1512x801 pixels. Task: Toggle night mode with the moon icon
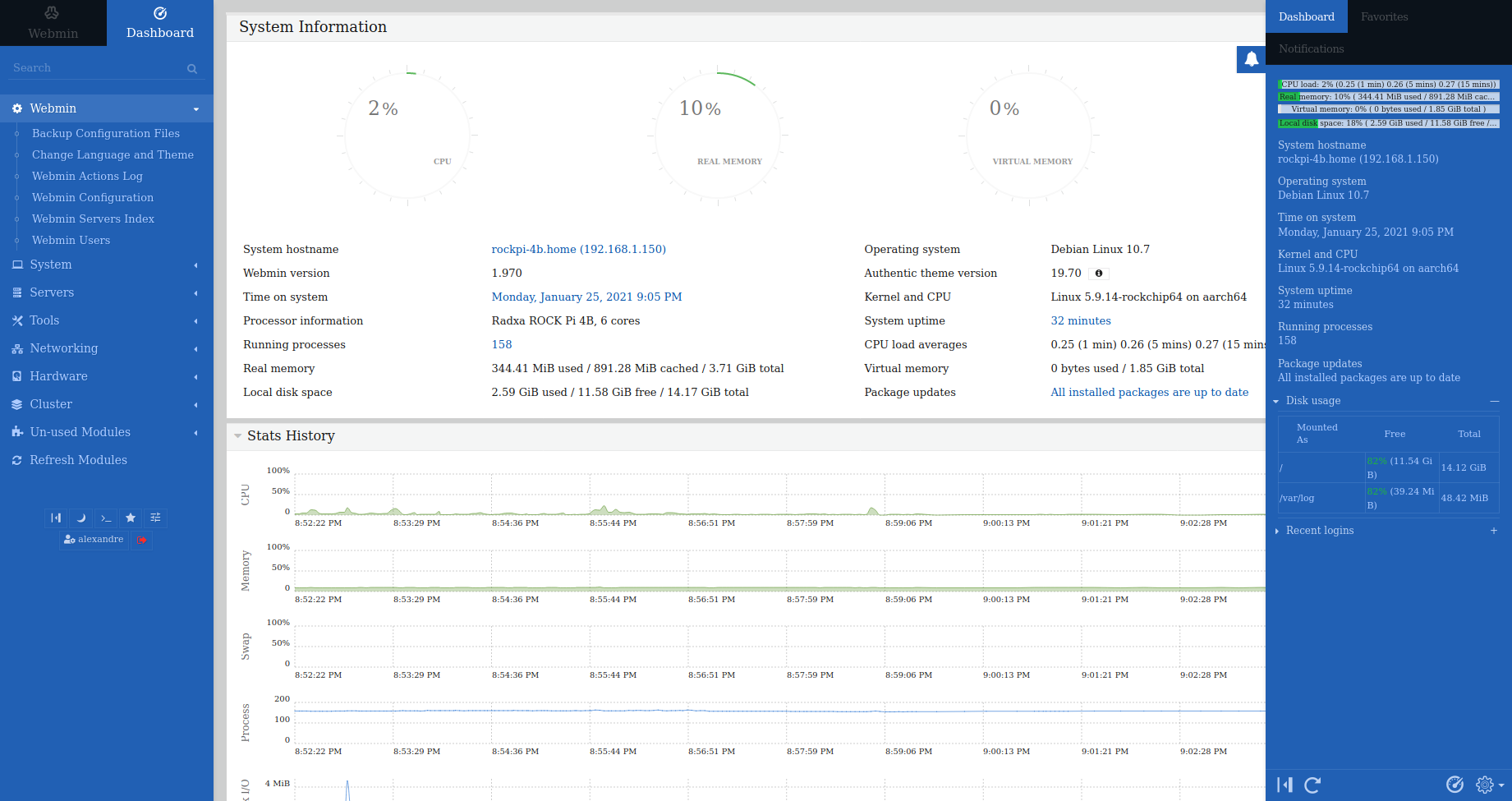(80, 518)
